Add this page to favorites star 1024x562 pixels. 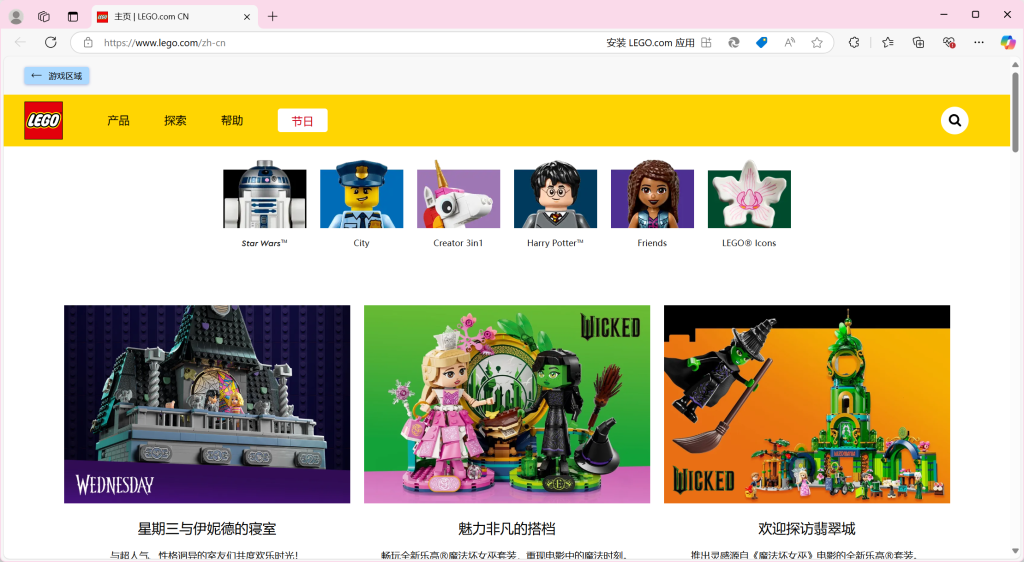click(817, 42)
